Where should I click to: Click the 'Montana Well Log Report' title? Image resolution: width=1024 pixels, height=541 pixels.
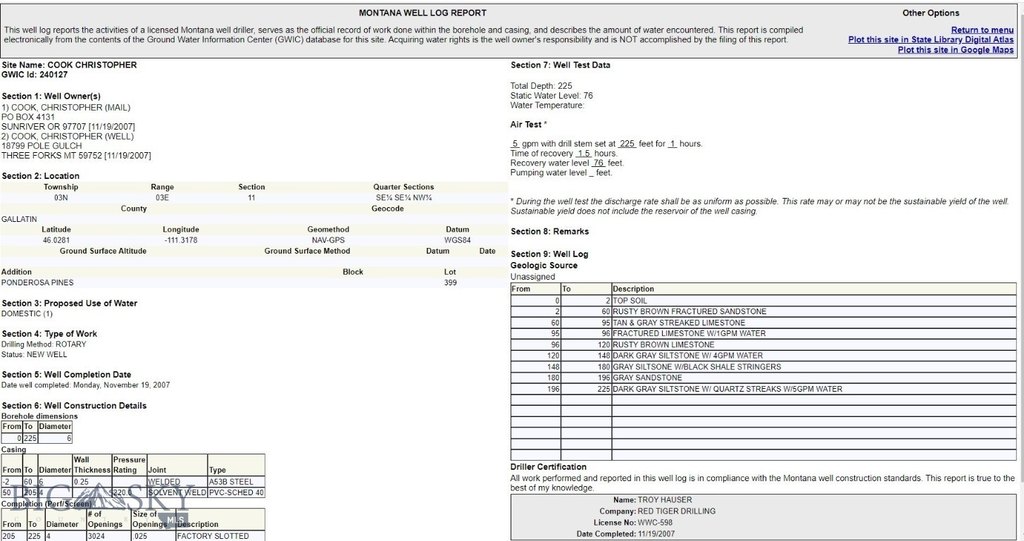click(423, 14)
